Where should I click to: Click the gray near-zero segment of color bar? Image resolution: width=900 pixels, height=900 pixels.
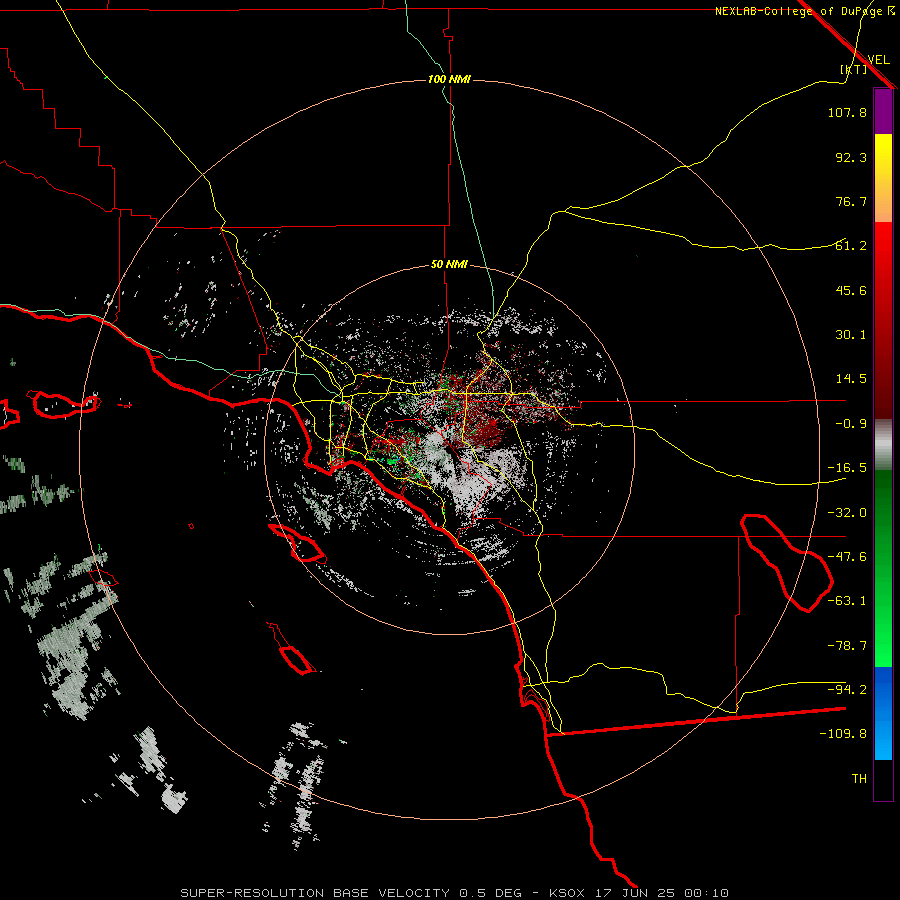pos(883,444)
